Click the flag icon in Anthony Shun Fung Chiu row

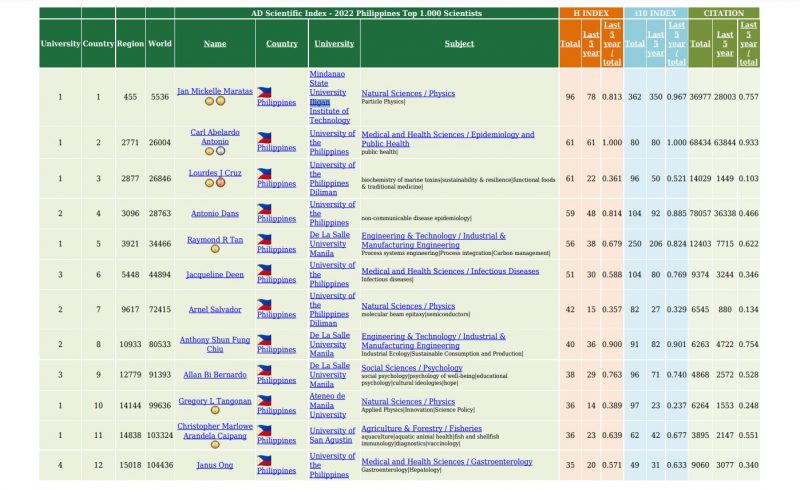264,340
